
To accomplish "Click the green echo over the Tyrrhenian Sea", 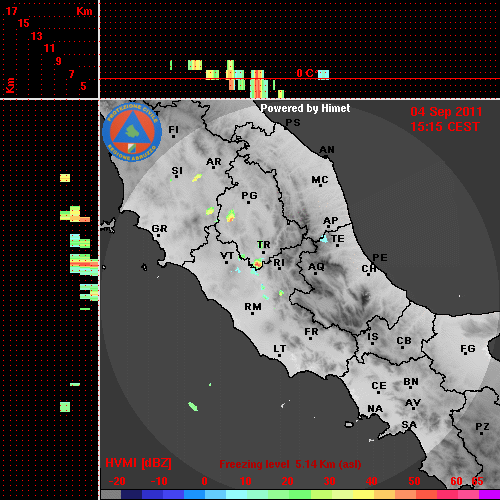I will 193,407.
